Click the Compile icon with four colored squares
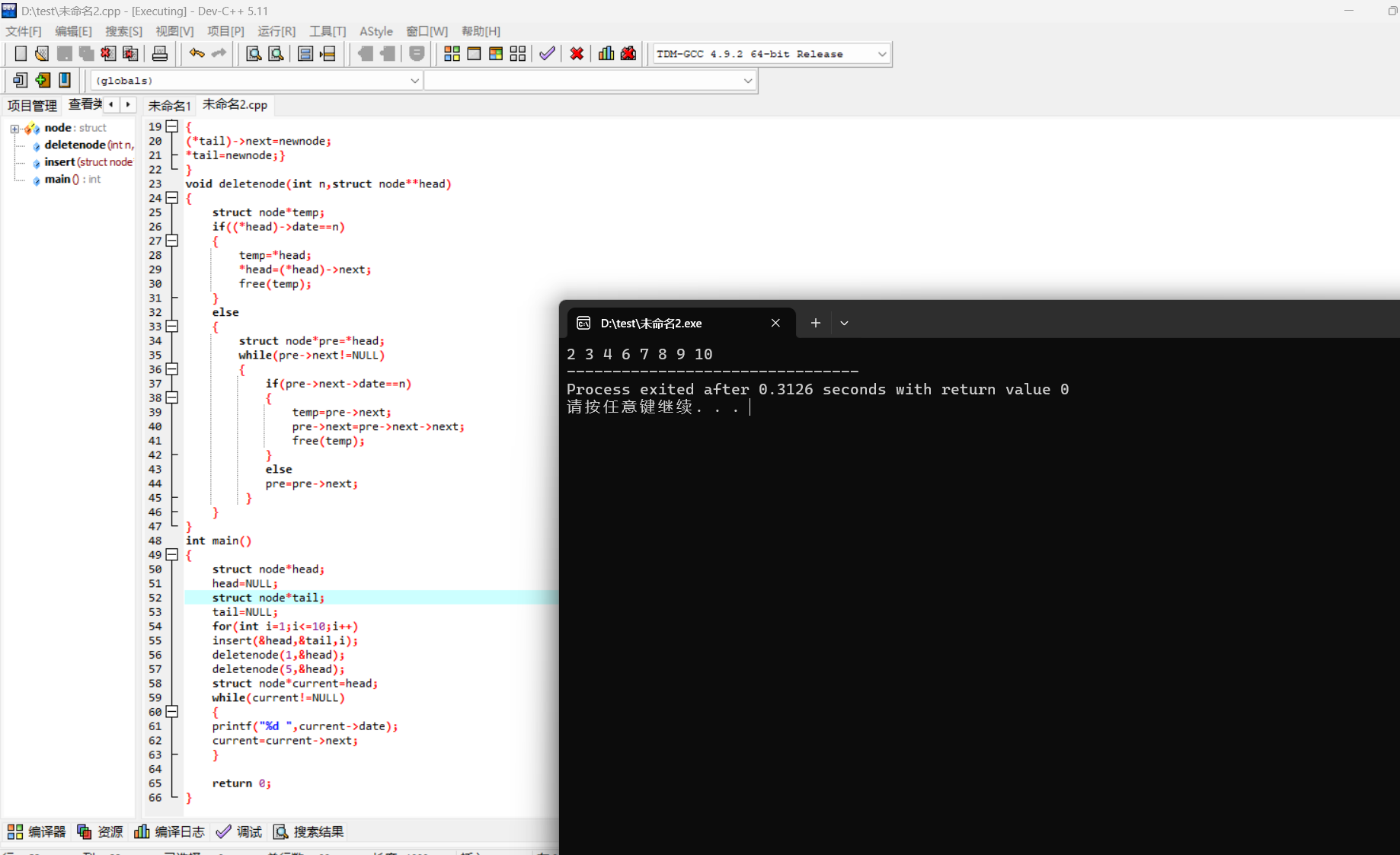 (452, 53)
